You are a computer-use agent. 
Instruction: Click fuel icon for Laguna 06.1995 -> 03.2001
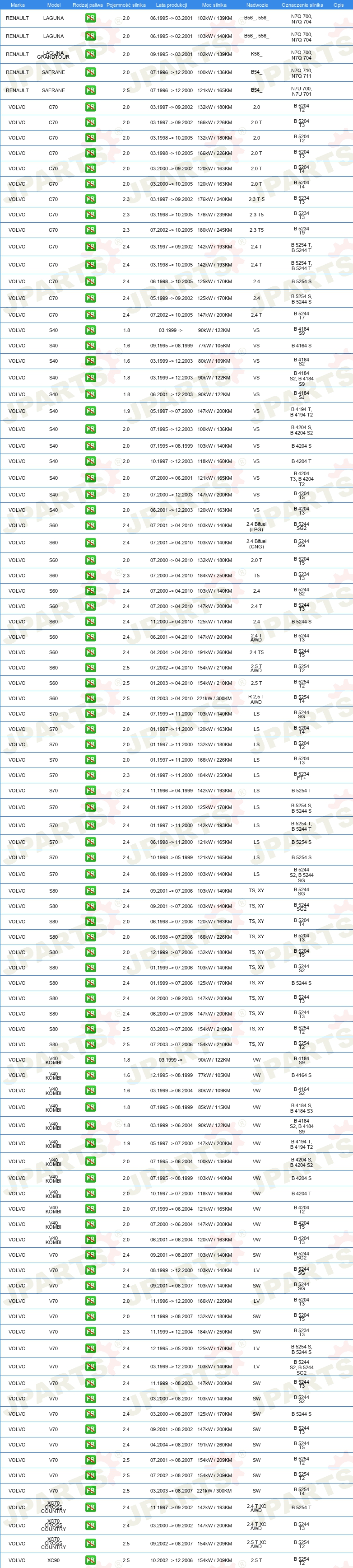(x=90, y=18)
